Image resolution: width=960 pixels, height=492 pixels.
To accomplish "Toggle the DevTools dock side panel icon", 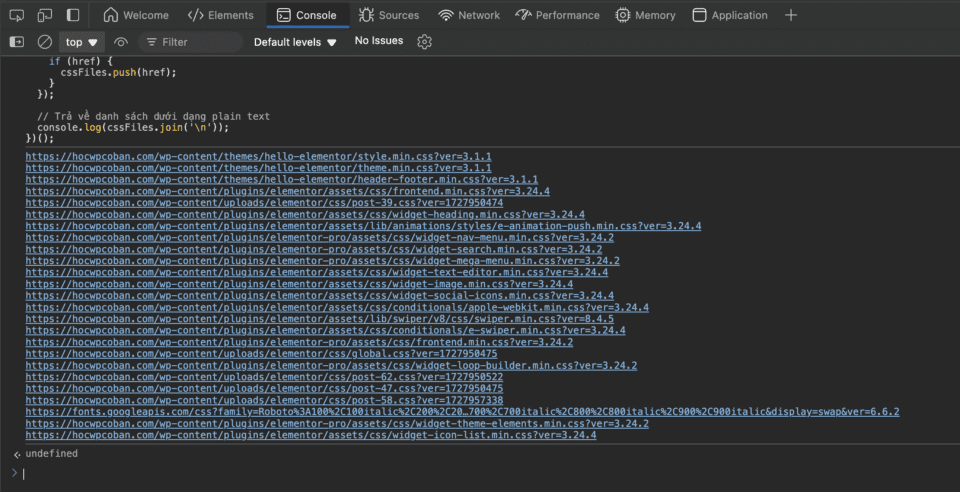I will (73, 15).
